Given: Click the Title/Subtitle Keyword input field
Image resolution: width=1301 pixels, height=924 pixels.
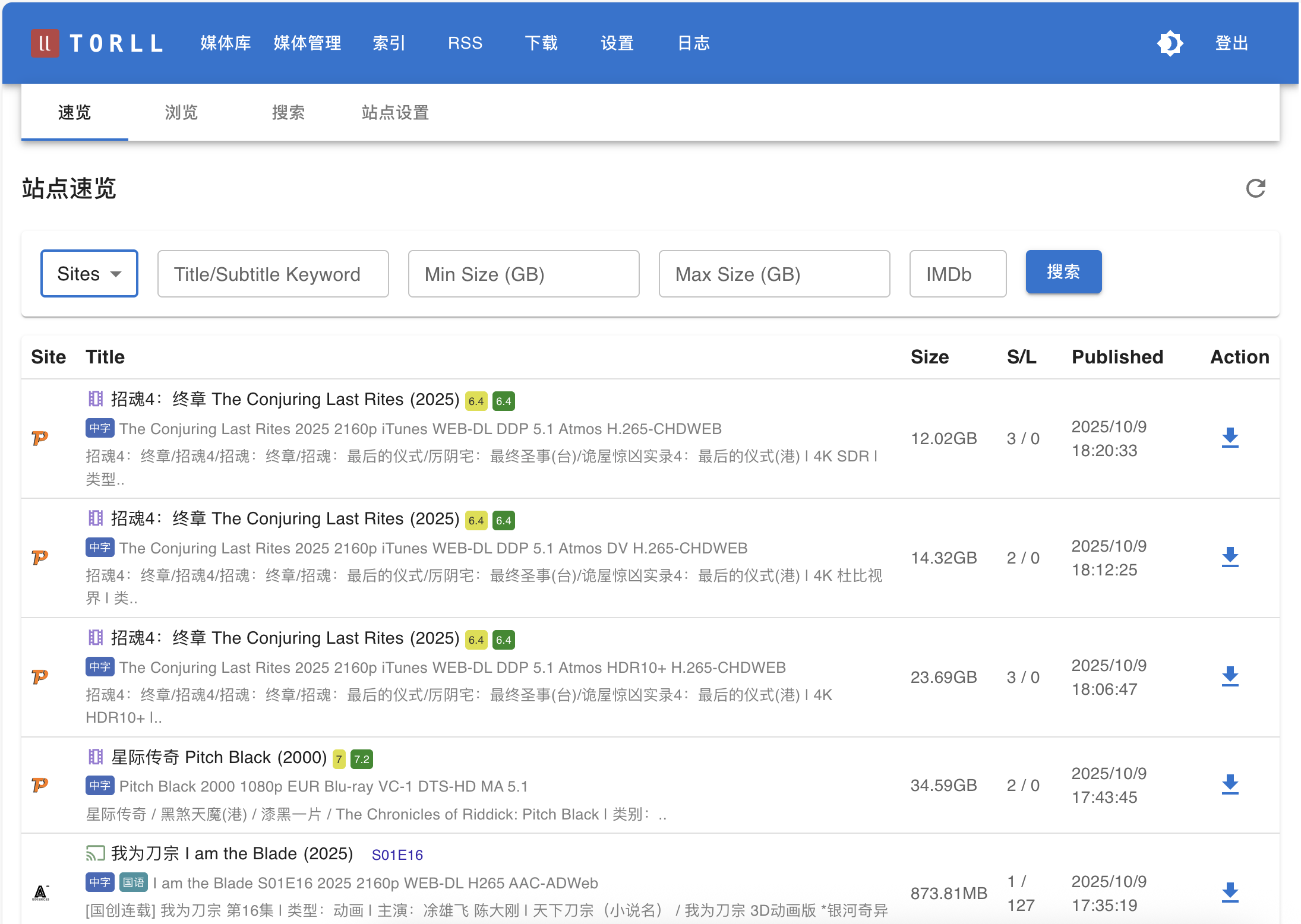Looking at the screenshot, I should (x=273, y=274).
